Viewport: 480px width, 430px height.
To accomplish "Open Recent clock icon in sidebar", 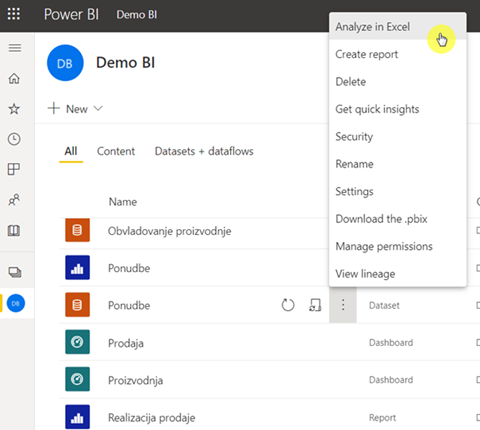I will coord(14,139).
